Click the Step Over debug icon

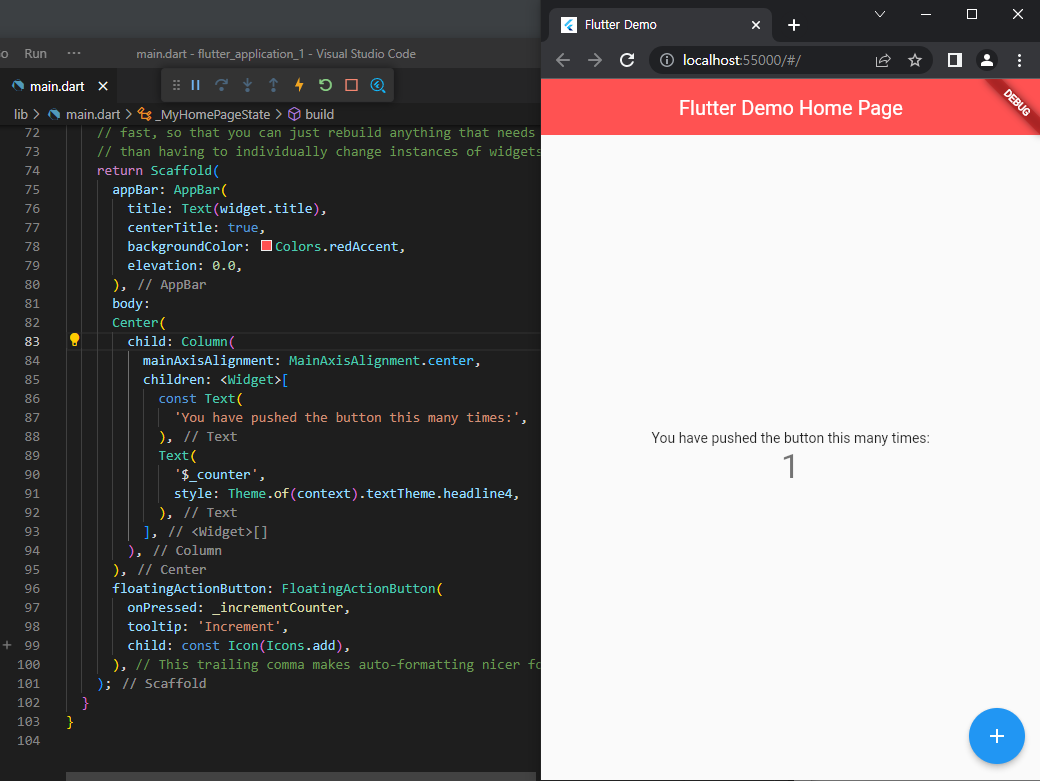pyautogui.click(x=221, y=85)
